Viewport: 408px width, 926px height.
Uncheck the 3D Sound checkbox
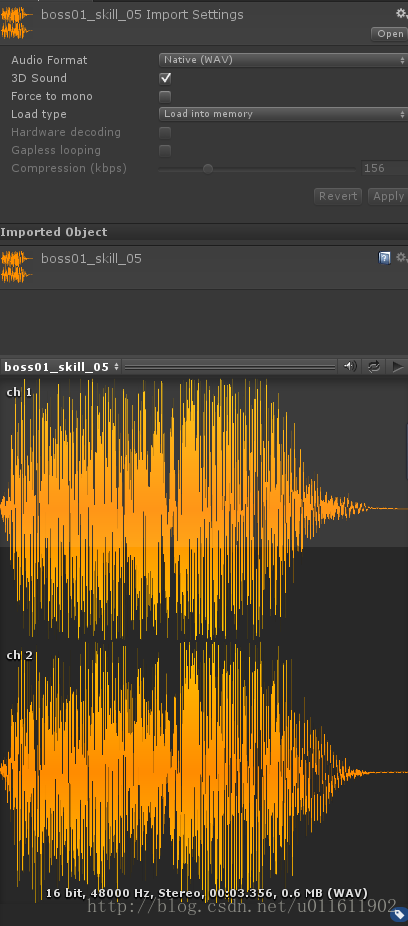165,78
